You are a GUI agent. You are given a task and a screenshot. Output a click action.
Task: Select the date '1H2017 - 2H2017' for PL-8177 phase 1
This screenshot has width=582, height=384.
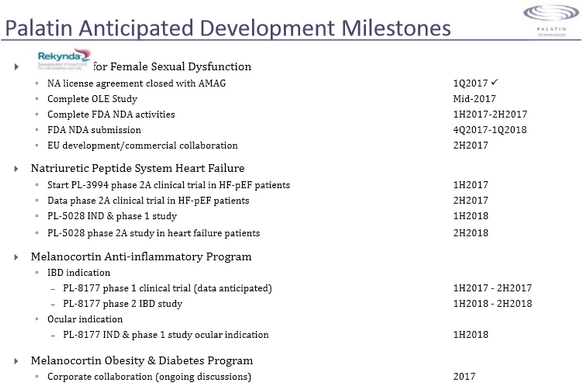[493, 288]
